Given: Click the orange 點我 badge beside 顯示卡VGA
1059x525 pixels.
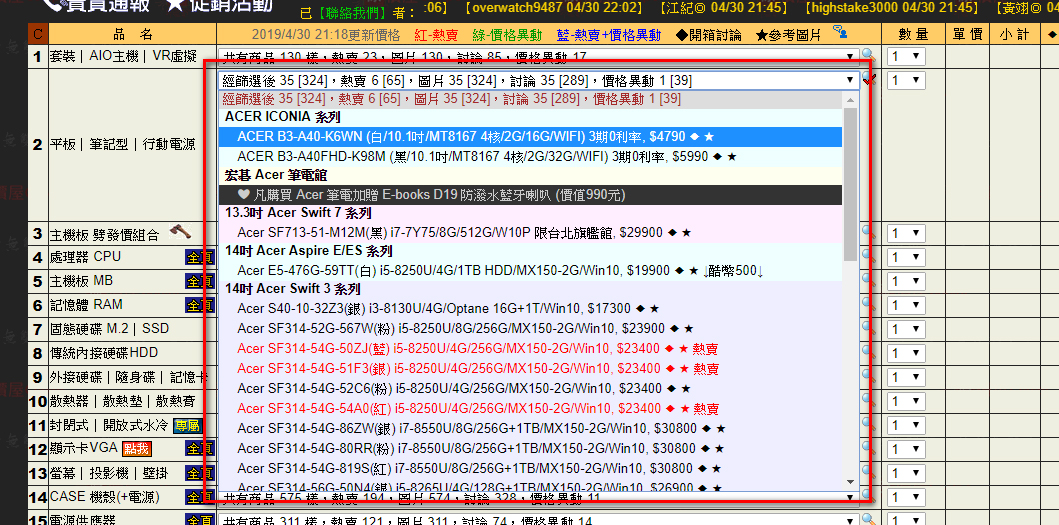Looking at the screenshot, I should 136,449.
